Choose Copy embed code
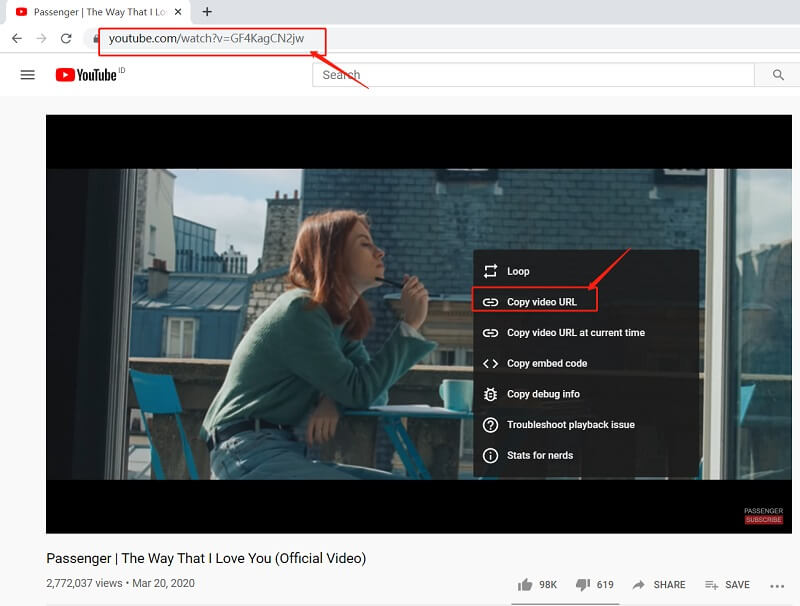The image size is (800, 606). click(x=586, y=363)
